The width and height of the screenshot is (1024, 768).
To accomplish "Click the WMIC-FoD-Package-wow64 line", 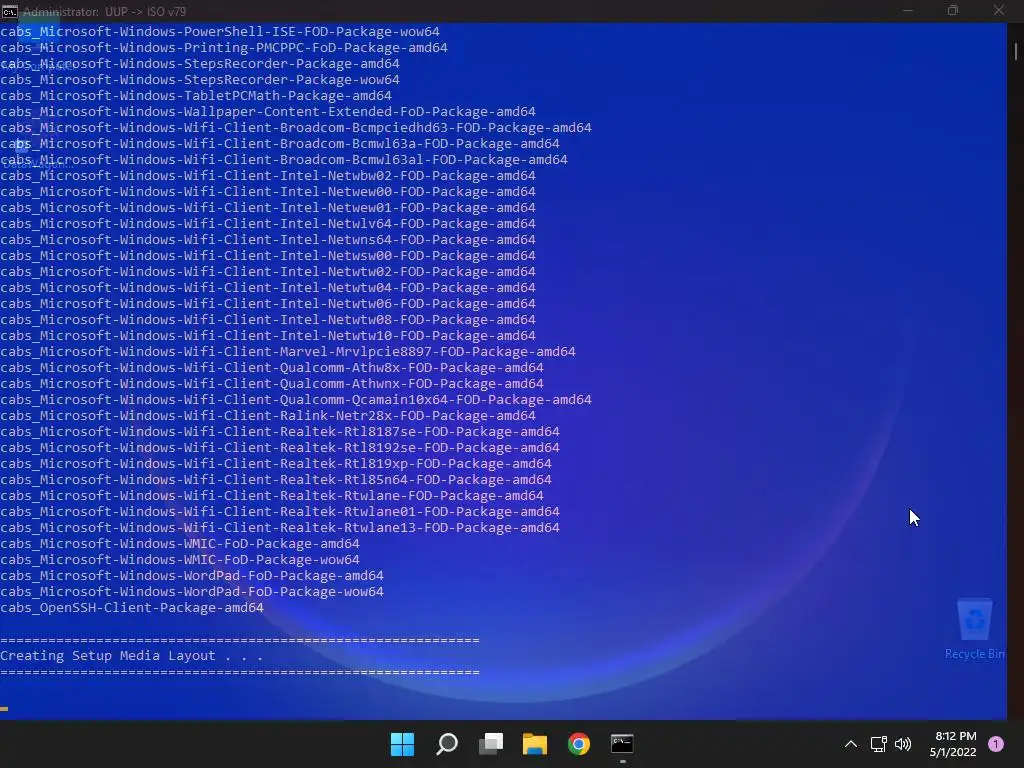I will (x=180, y=560).
